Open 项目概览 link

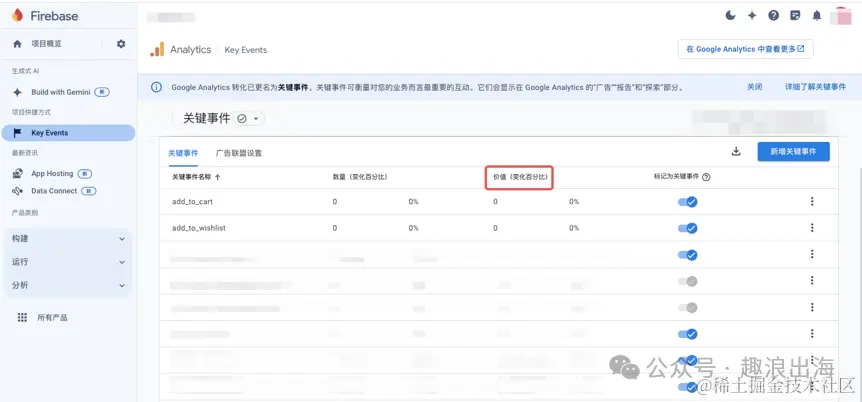[x=46, y=44]
